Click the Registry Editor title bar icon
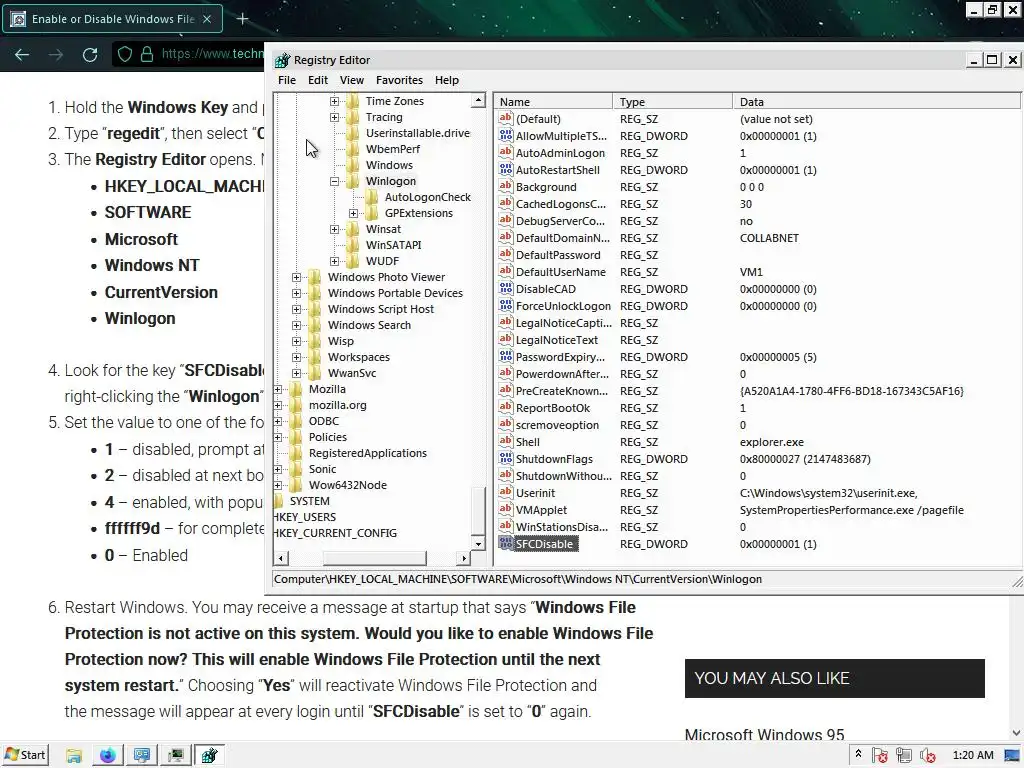The height and width of the screenshot is (768, 1024). pyautogui.click(x=282, y=60)
